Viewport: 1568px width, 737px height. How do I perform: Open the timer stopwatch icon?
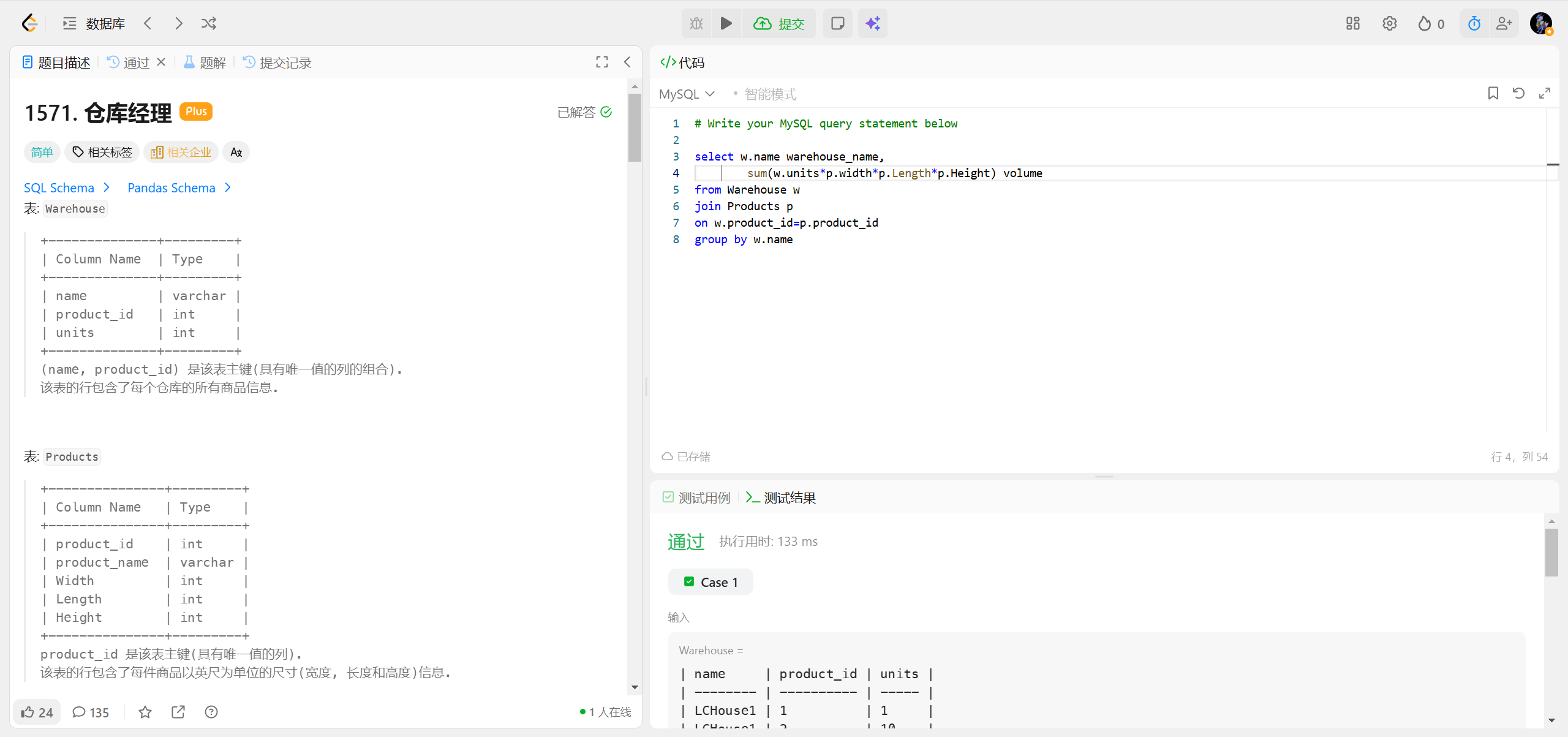point(1474,23)
